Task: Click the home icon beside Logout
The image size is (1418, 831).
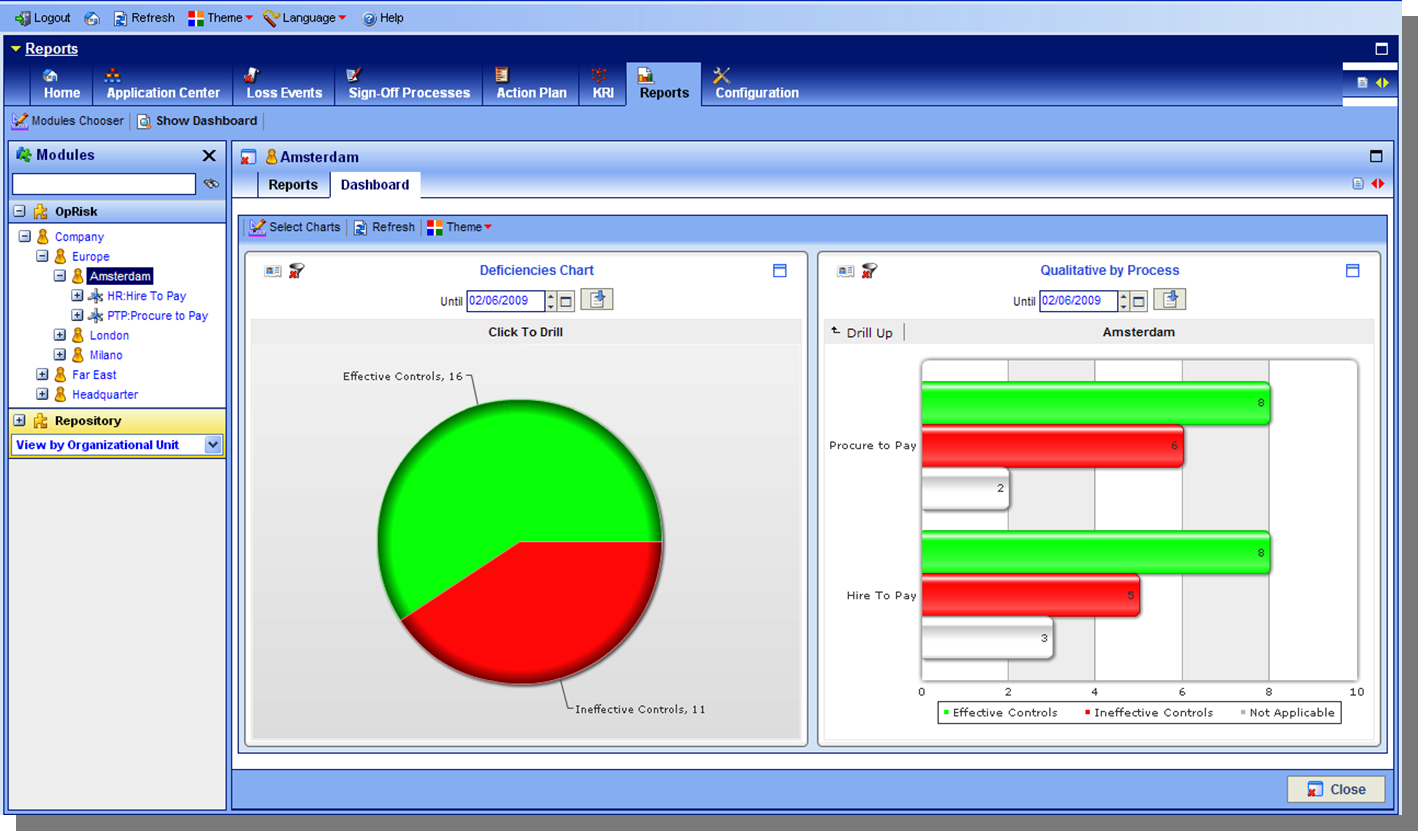Action: pos(92,18)
